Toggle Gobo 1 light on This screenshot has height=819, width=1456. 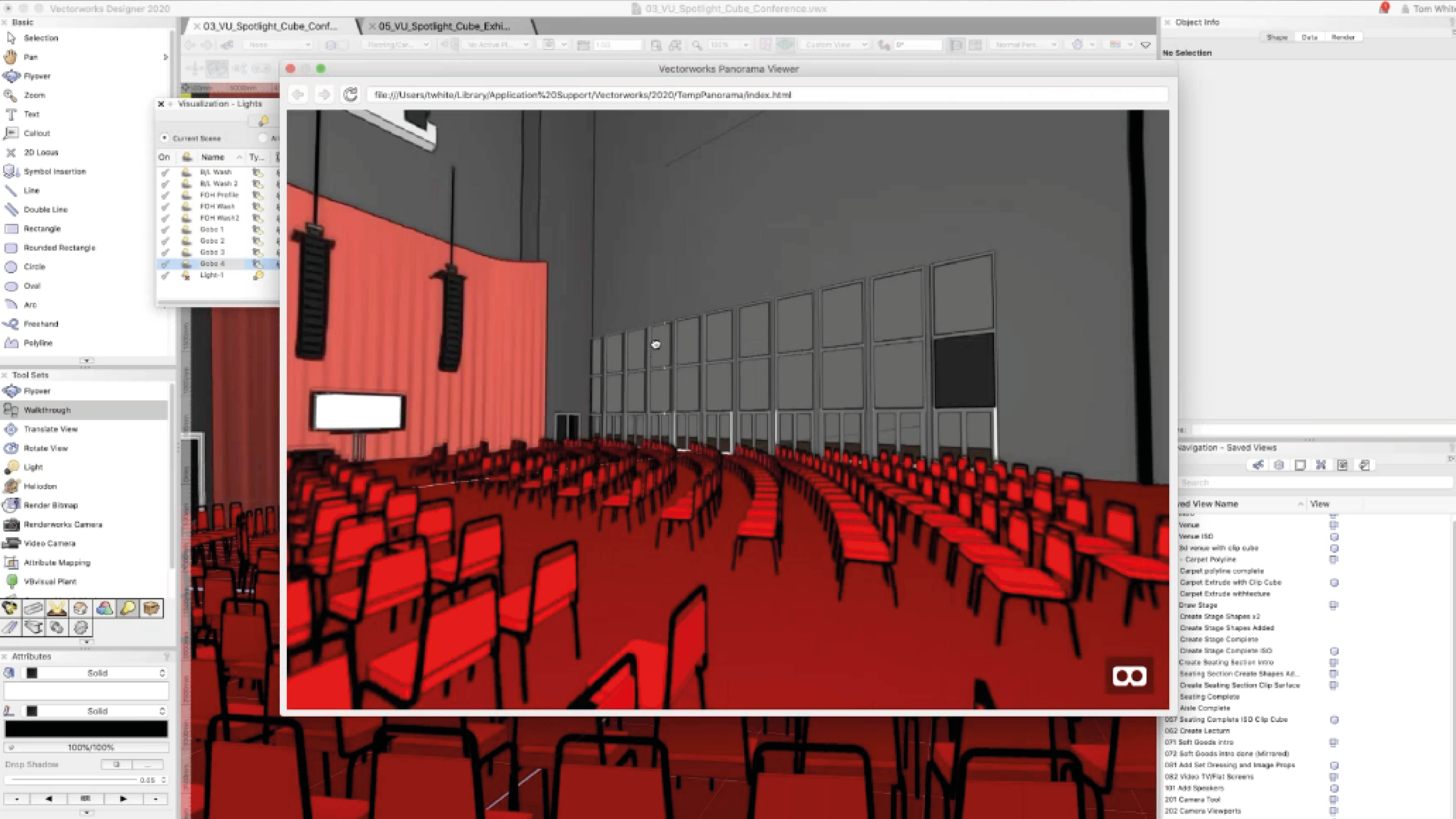click(x=165, y=229)
